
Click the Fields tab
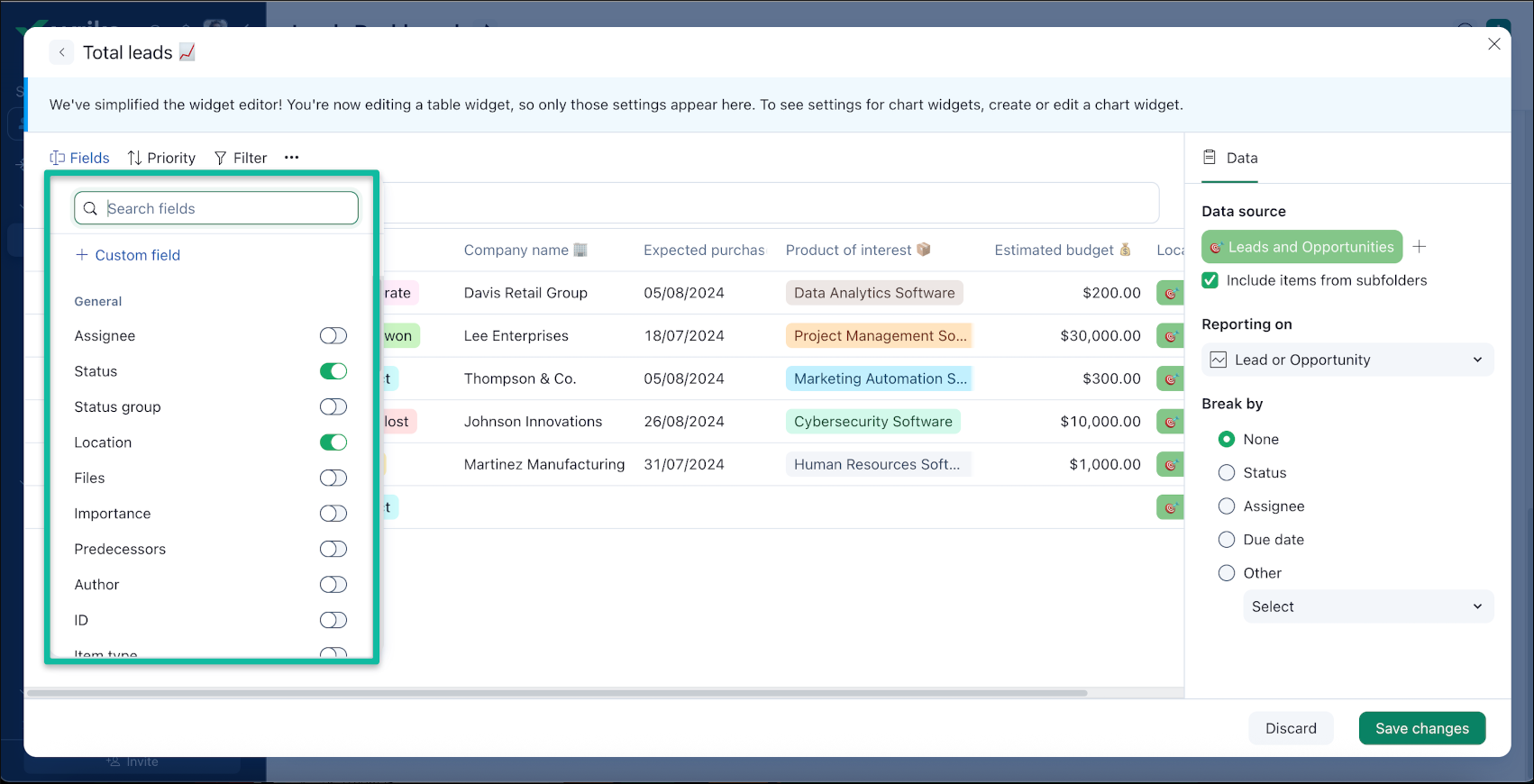[x=80, y=158]
